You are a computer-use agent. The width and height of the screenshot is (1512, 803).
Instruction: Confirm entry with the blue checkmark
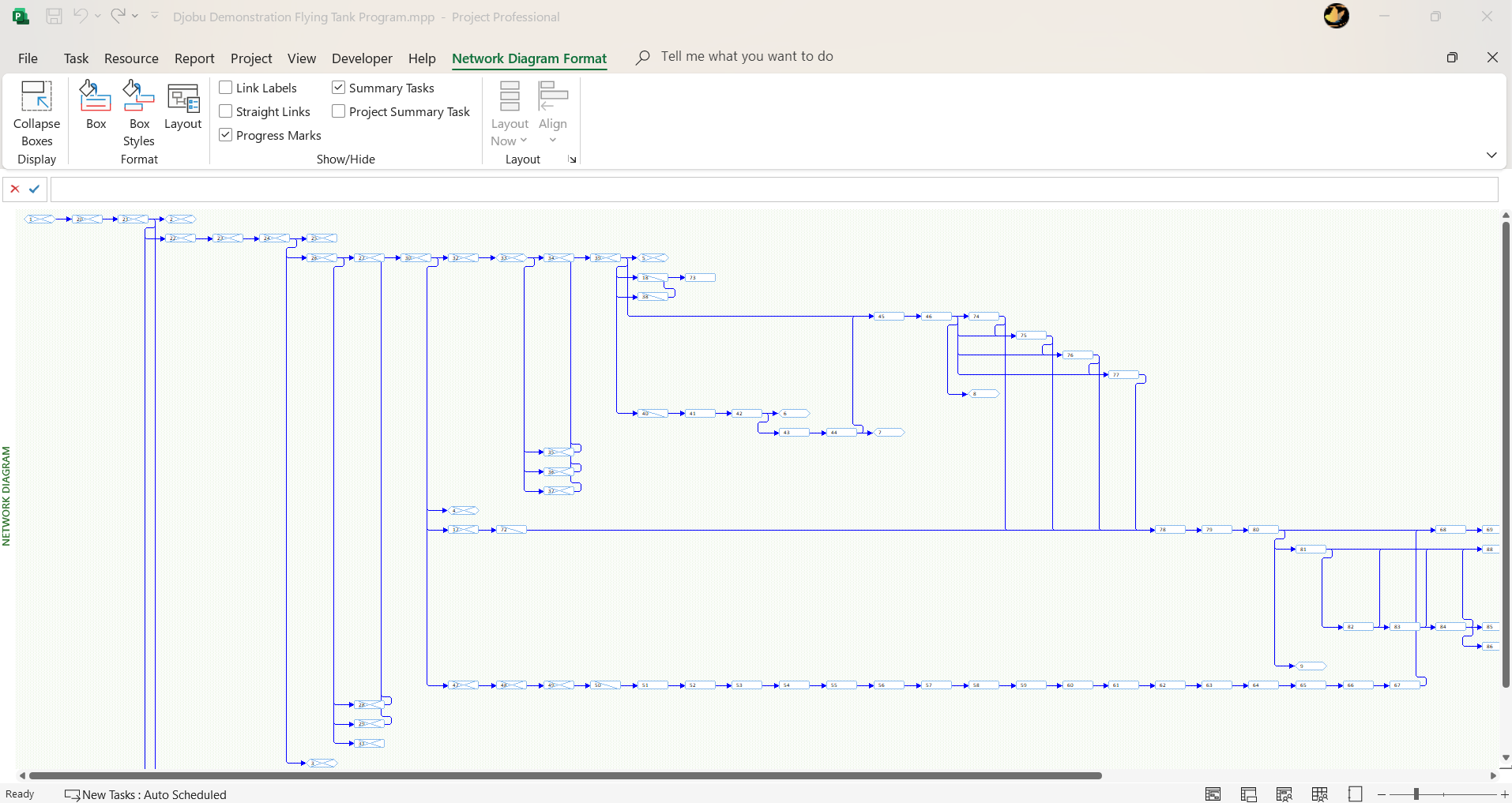point(34,189)
